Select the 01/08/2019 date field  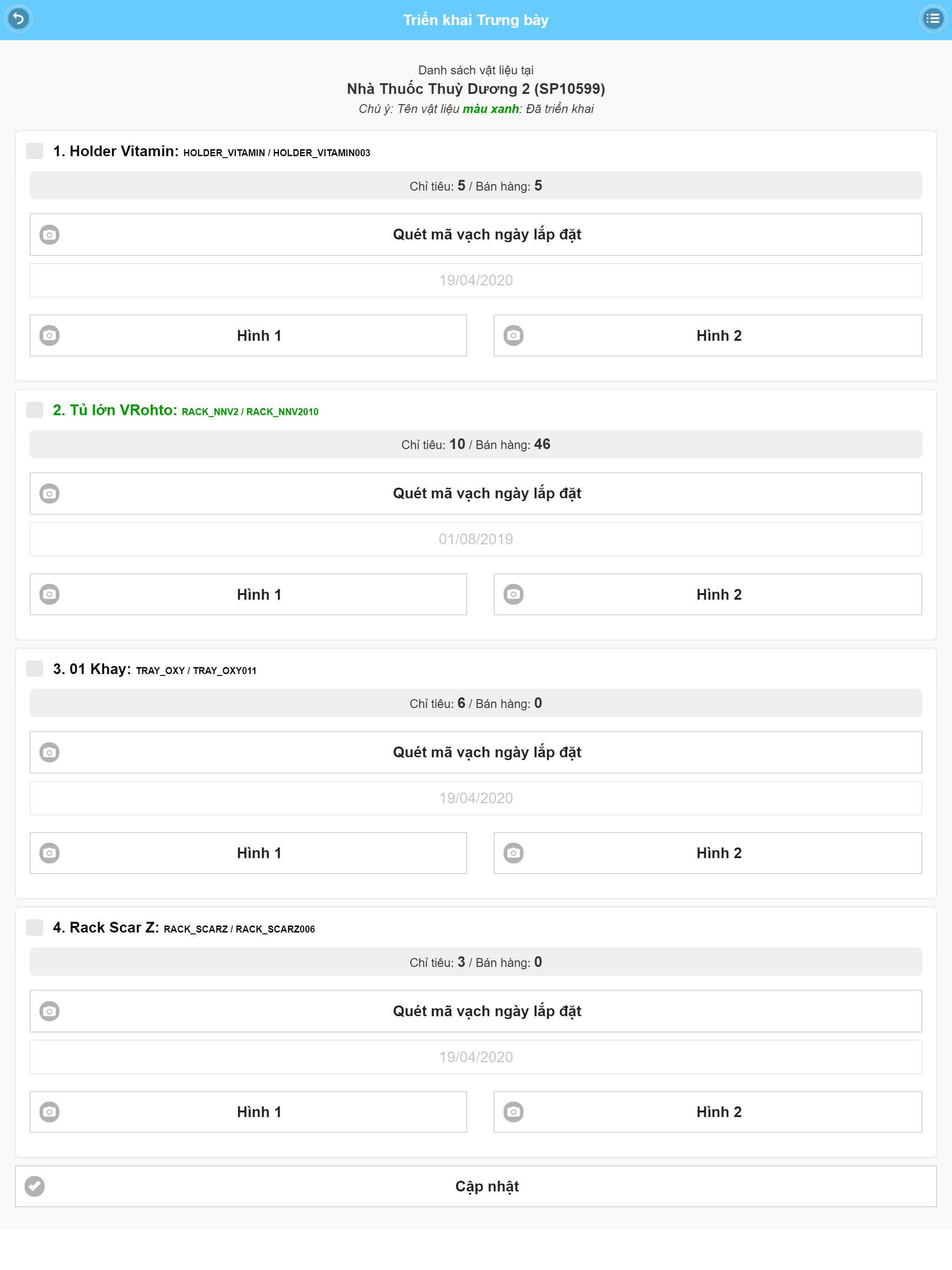pyautogui.click(x=476, y=539)
